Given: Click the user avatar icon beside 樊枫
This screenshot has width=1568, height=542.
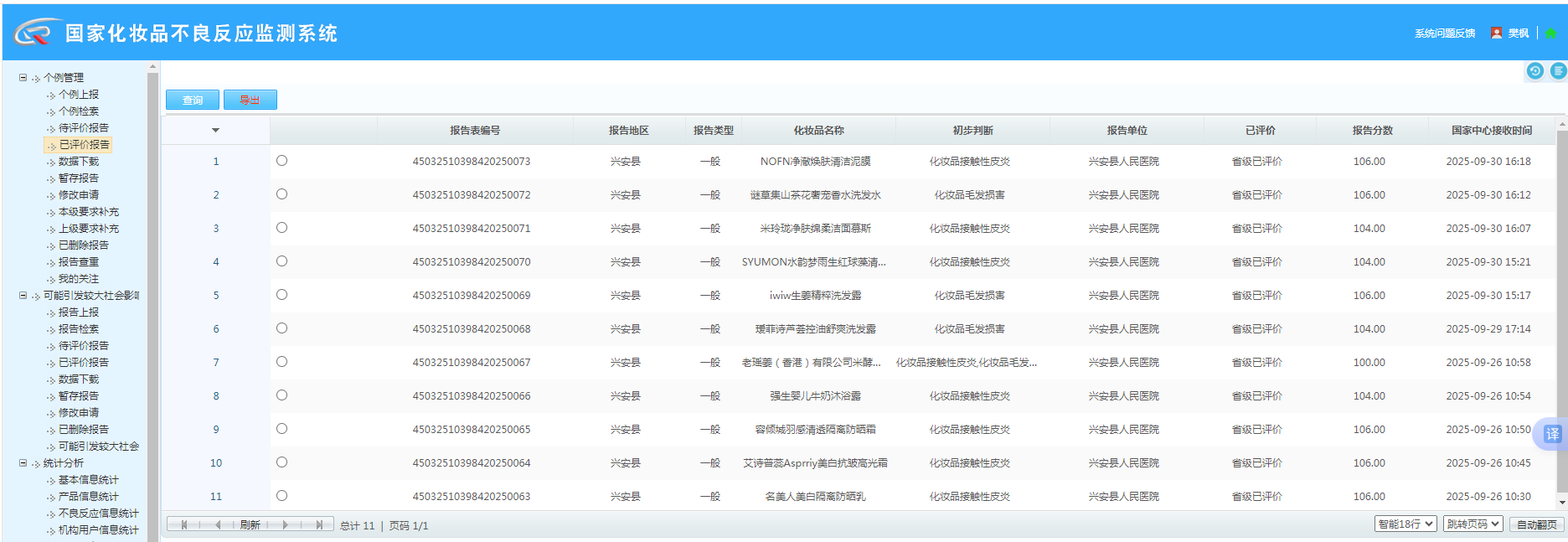Looking at the screenshot, I should click(1496, 34).
